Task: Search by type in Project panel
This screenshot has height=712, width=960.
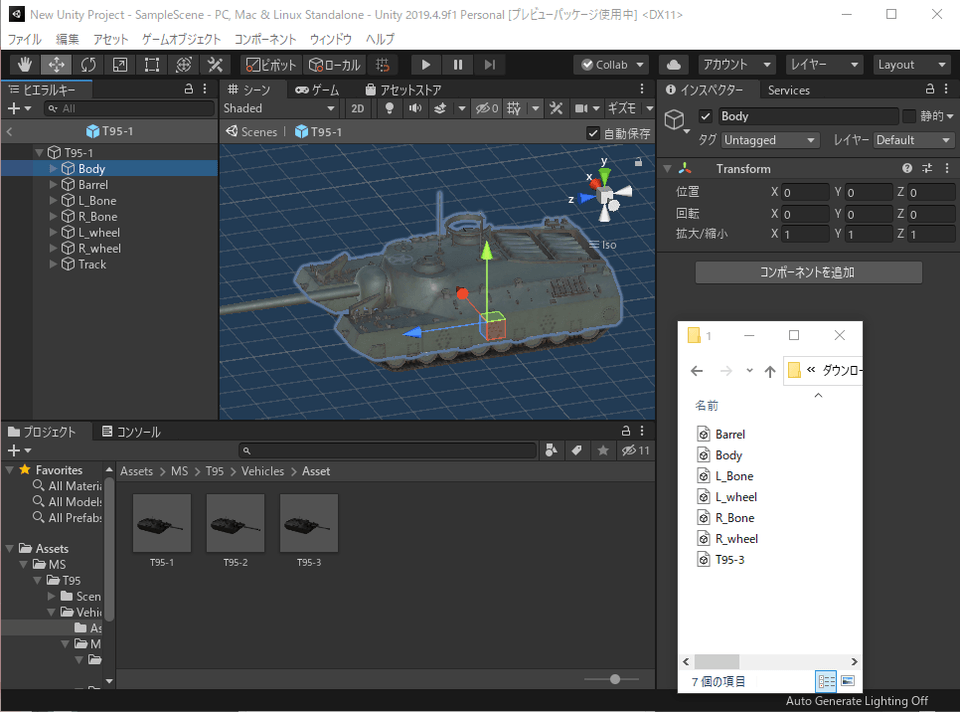Action: pos(551,451)
